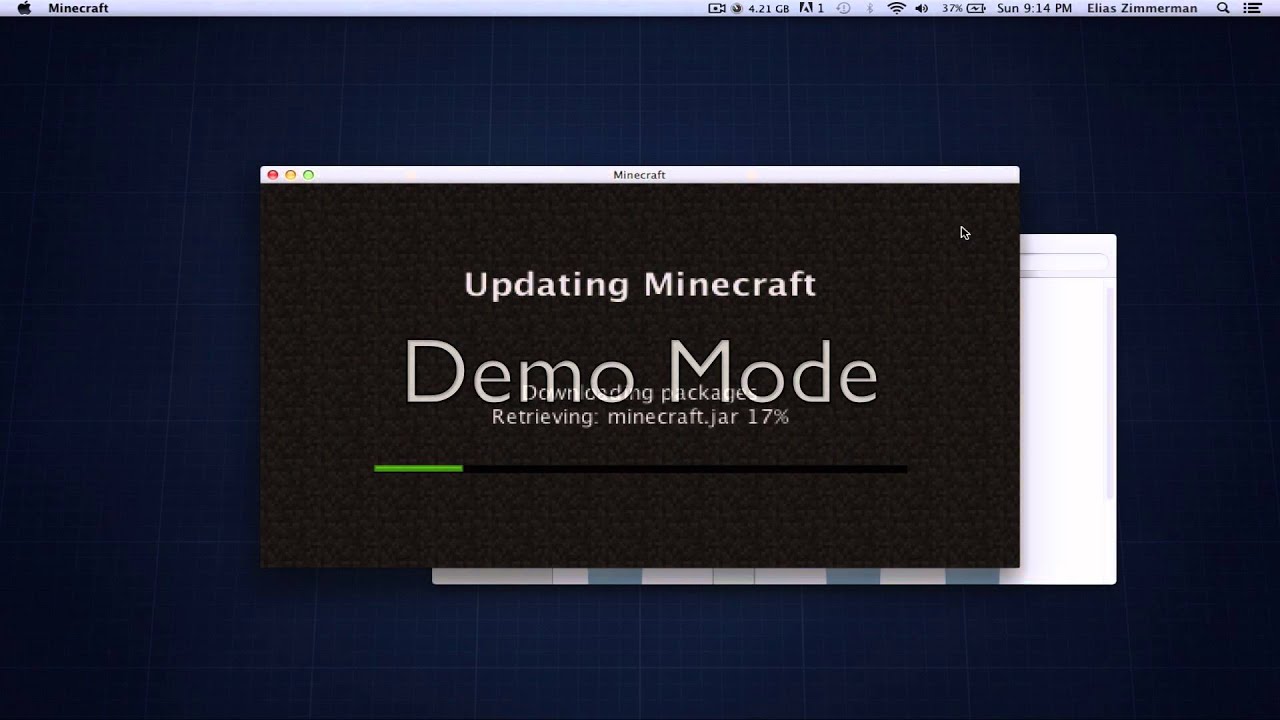
Task: Minimize Minecraft window with yellow button
Action: click(290, 175)
